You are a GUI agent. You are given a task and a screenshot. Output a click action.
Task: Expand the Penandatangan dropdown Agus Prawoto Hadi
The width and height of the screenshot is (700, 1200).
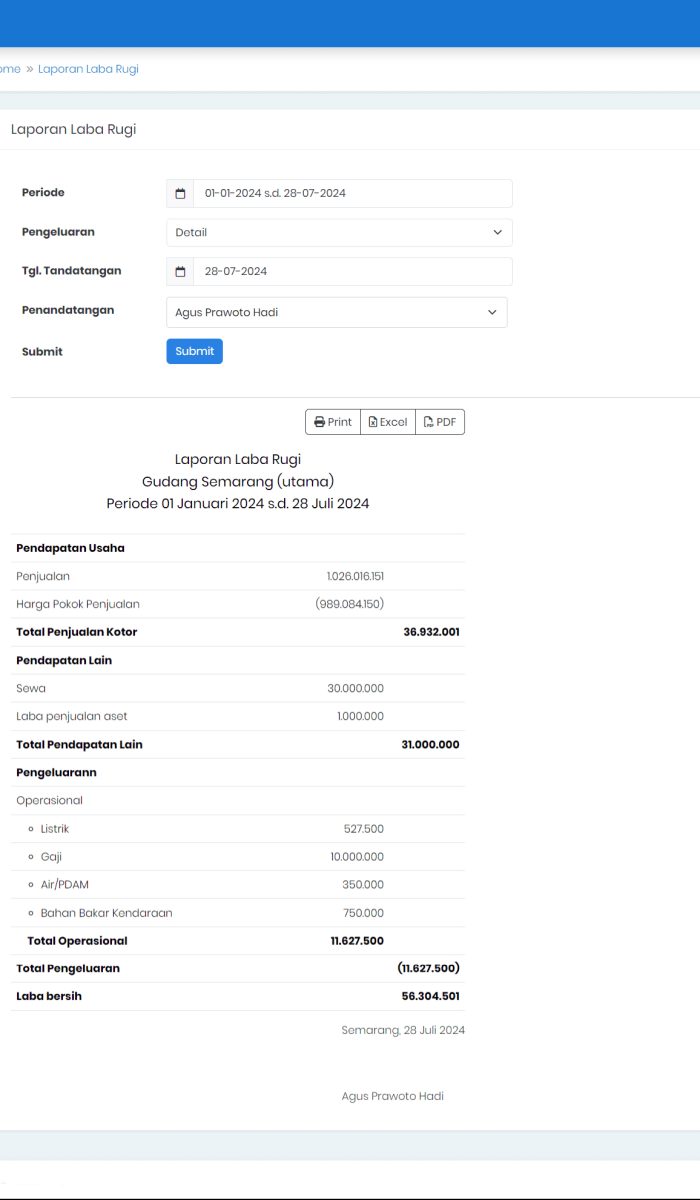point(336,312)
